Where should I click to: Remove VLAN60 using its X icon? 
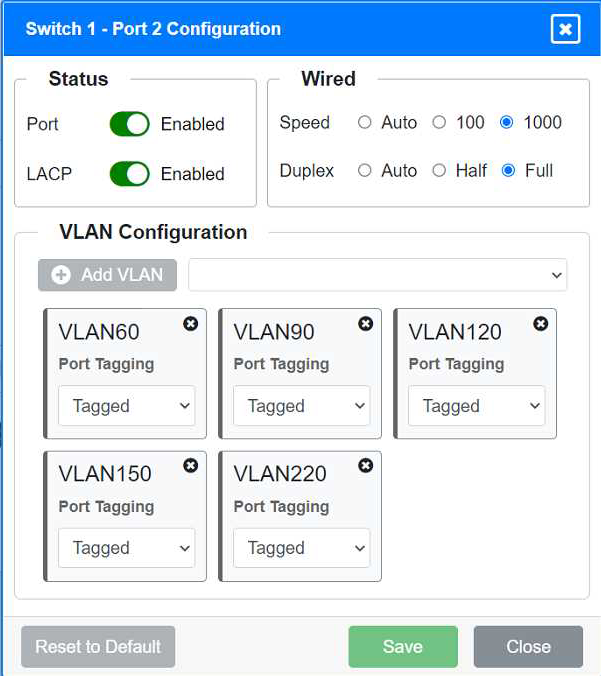coord(190,324)
